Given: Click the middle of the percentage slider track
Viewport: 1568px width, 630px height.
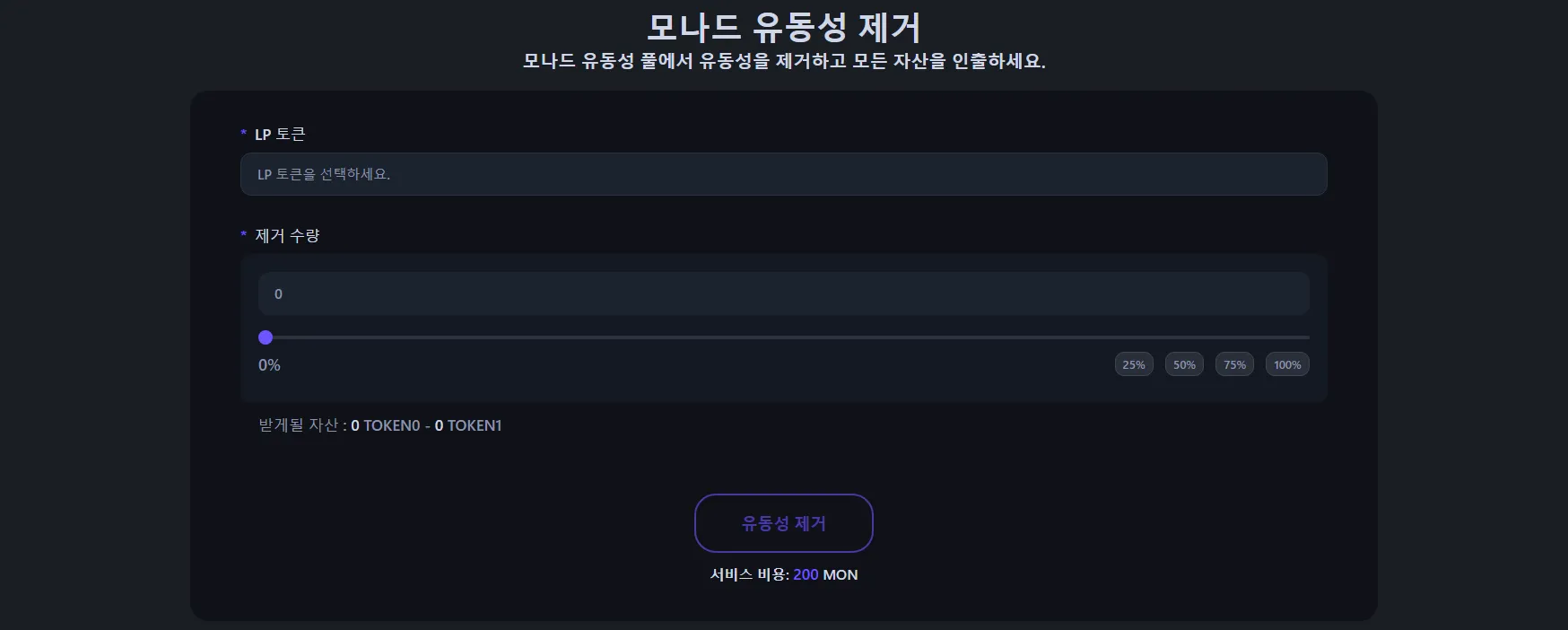Looking at the screenshot, I should 787,337.
